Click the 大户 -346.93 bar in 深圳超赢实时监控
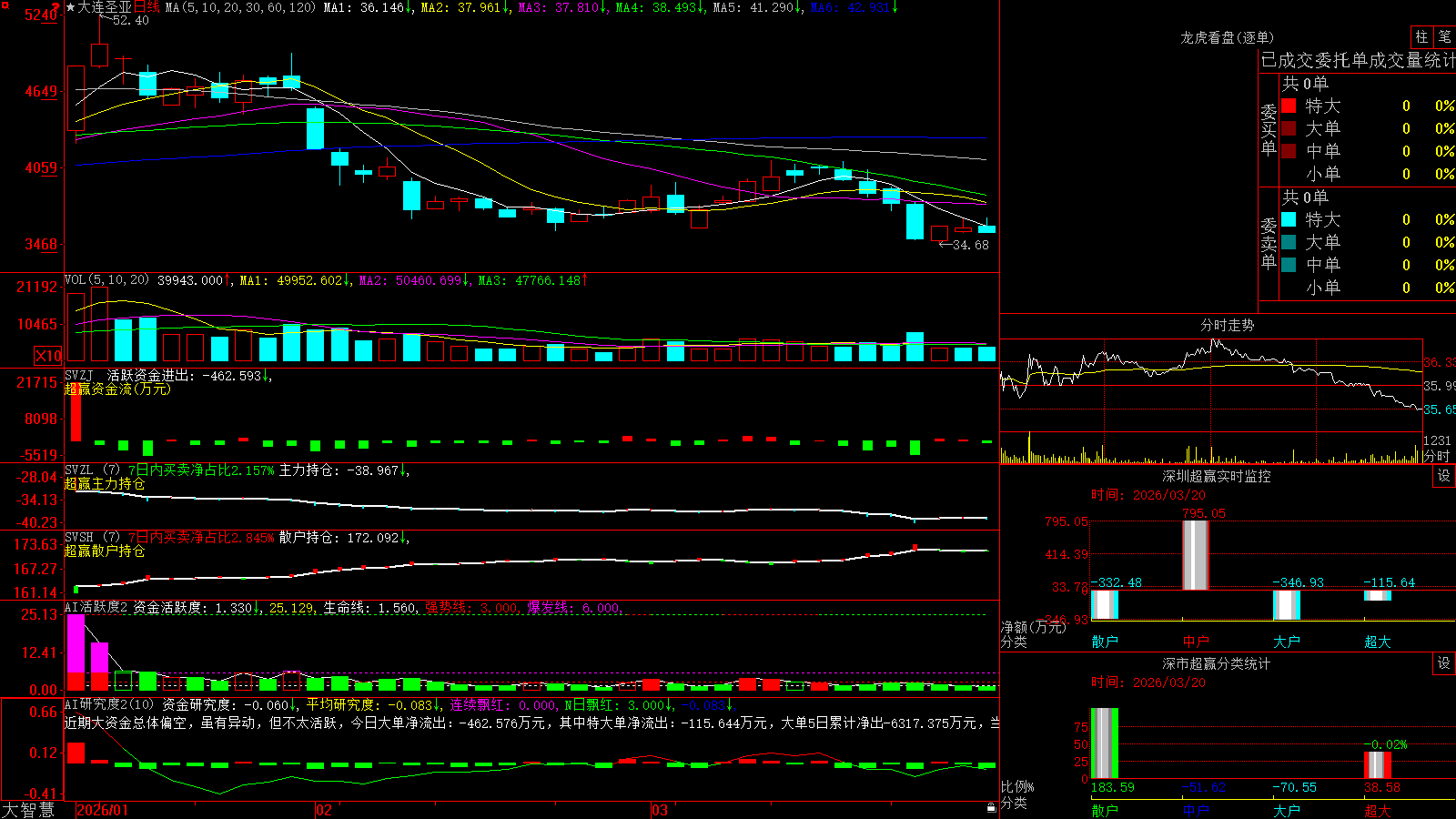 (x=1287, y=605)
